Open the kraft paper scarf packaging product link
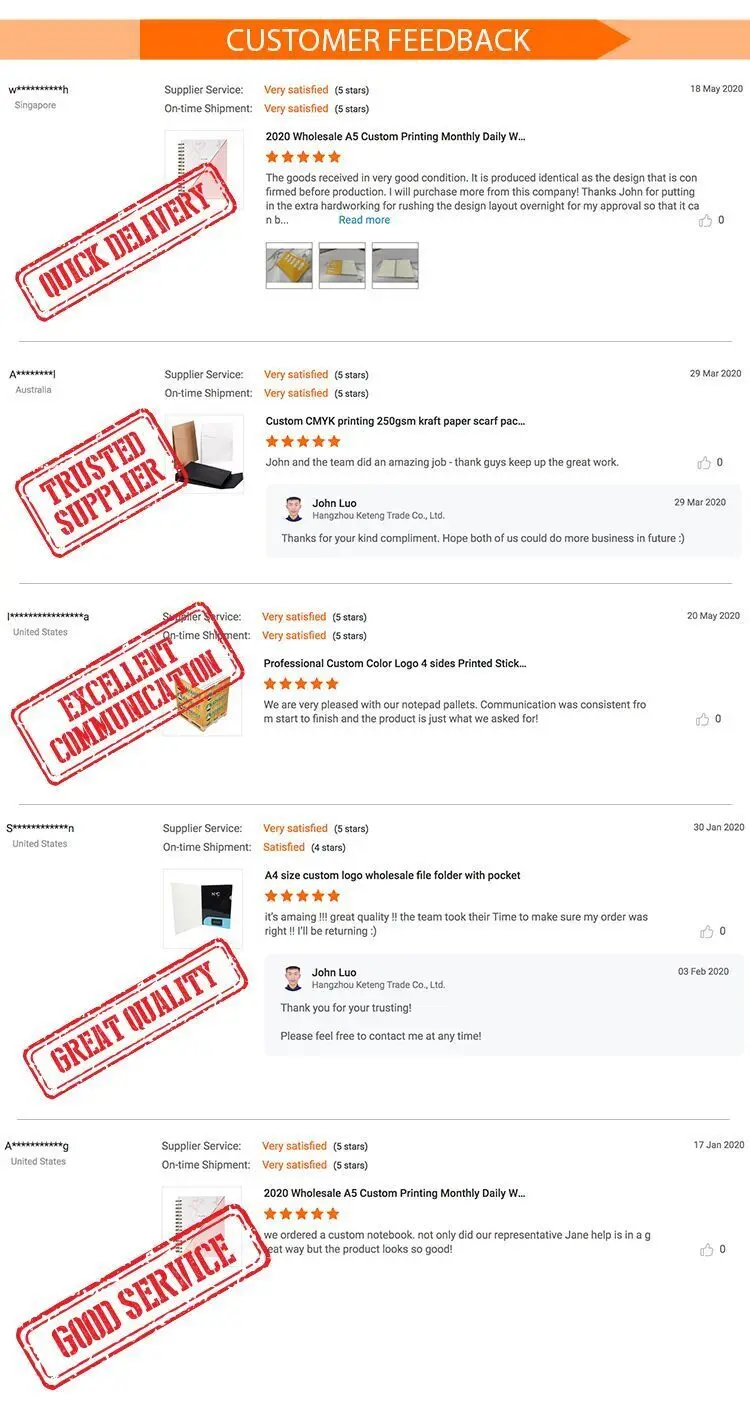 (x=395, y=421)
